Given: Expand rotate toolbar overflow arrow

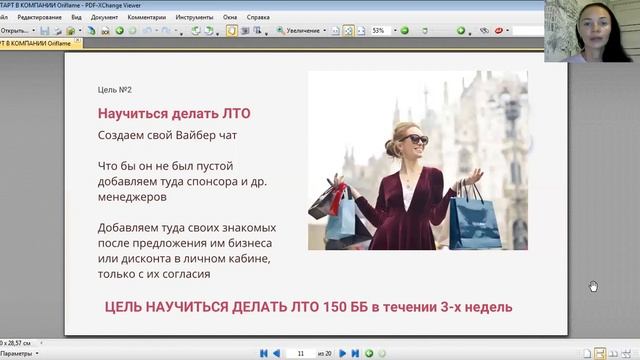Looking at the screenshot, I should coord(217,34).
